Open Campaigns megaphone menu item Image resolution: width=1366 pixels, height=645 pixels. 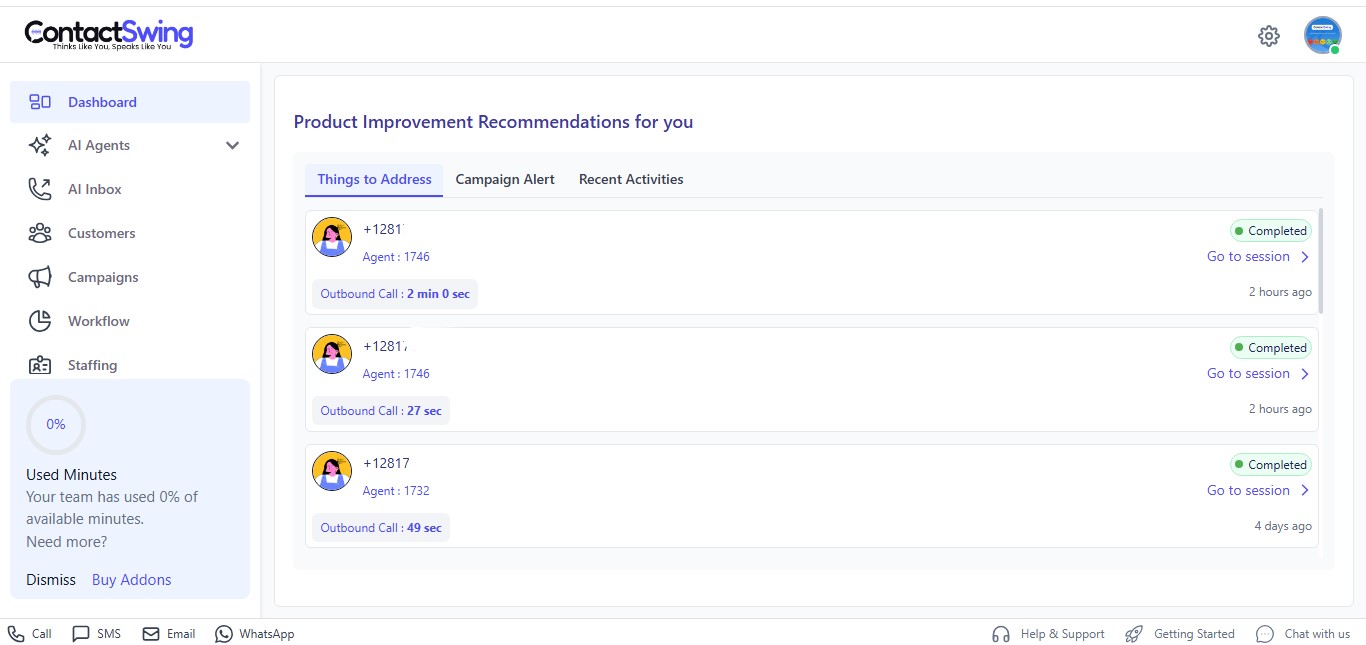click(102, 277)
